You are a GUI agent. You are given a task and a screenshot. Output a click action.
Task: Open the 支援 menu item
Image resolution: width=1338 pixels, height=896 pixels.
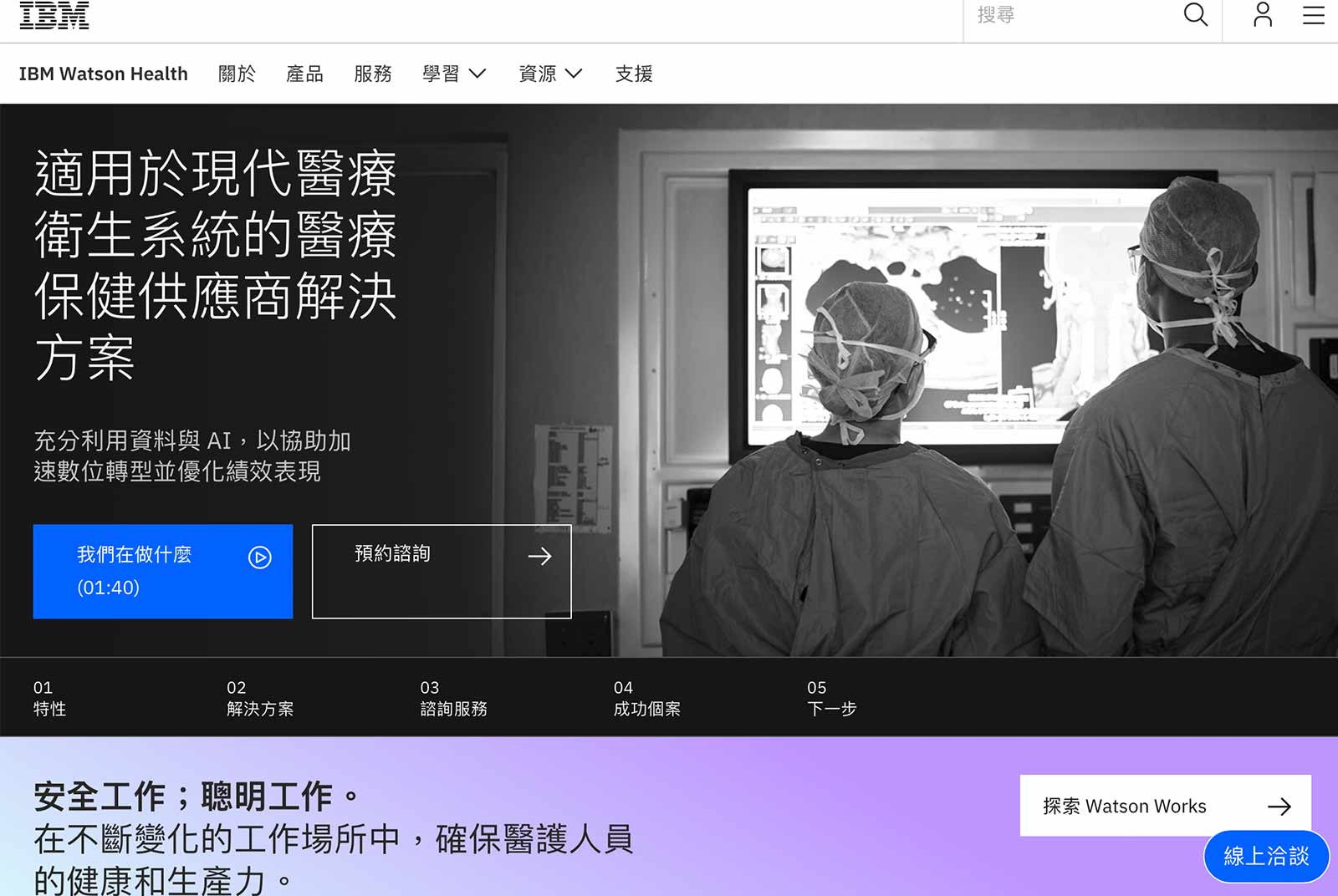tap(634, 74)
